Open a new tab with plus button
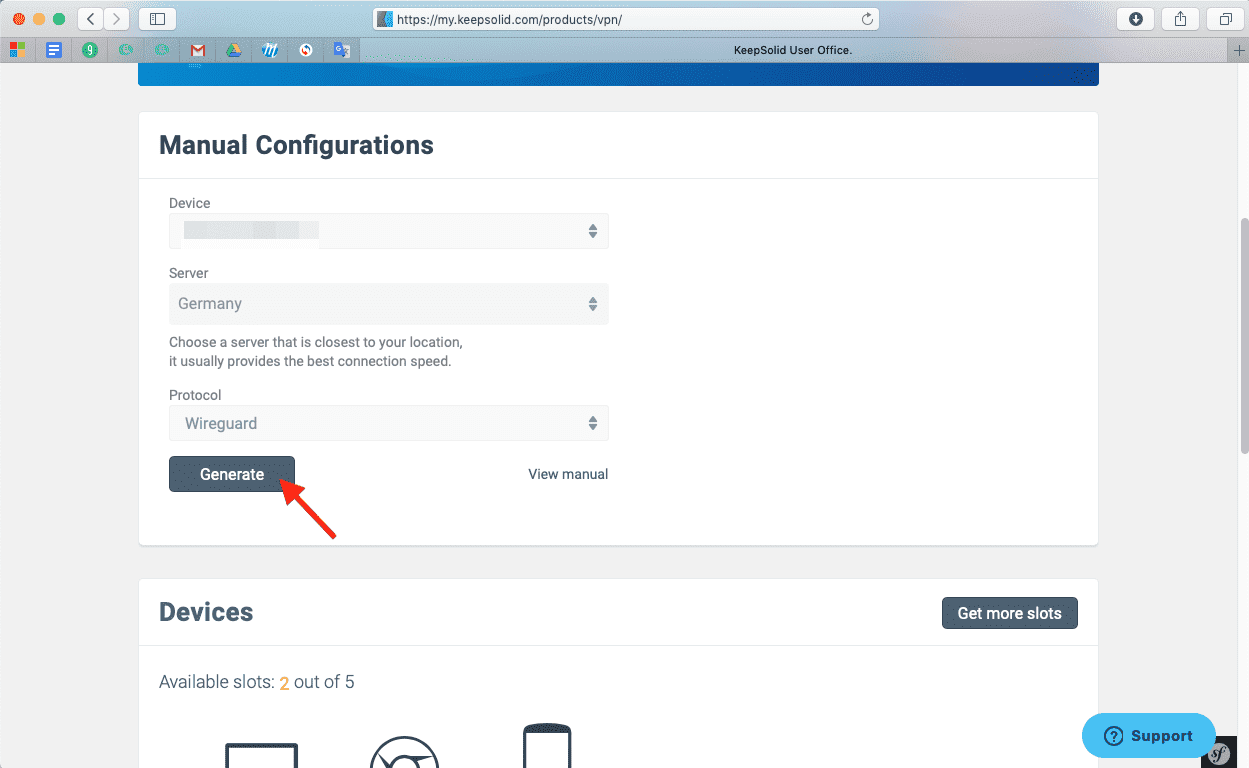 click(1239, 50)
